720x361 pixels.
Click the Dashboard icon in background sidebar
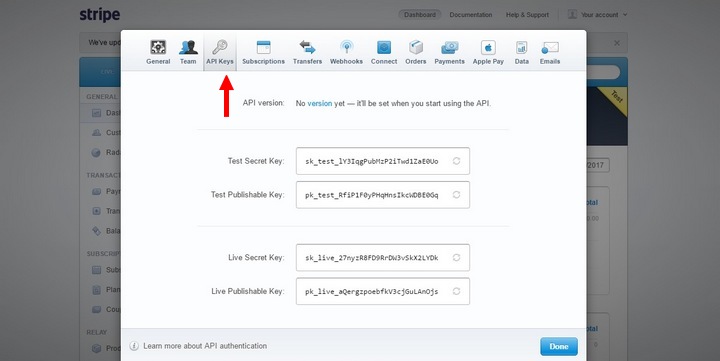pyautogui.click(x=96, y=113)
